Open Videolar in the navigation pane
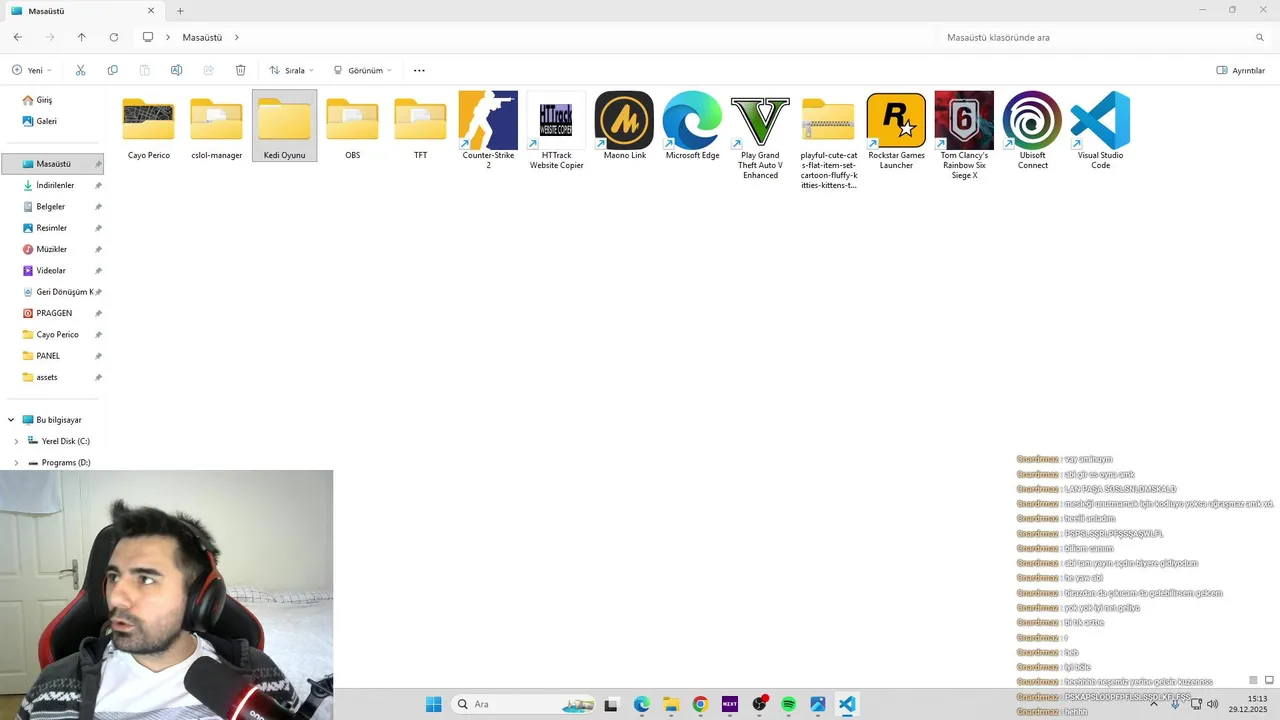The height and width of the screenshot is (720, 1280). coord(51,271)
